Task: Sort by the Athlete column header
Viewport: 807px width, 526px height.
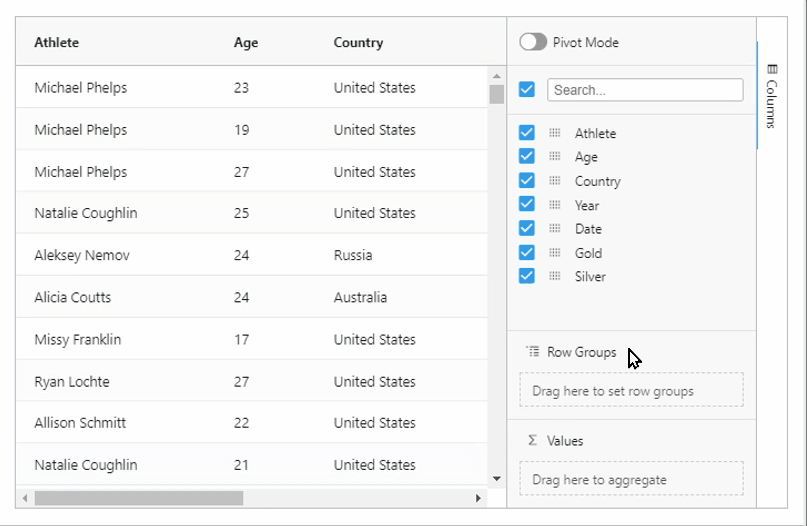Action: click(x=57, y=42)
